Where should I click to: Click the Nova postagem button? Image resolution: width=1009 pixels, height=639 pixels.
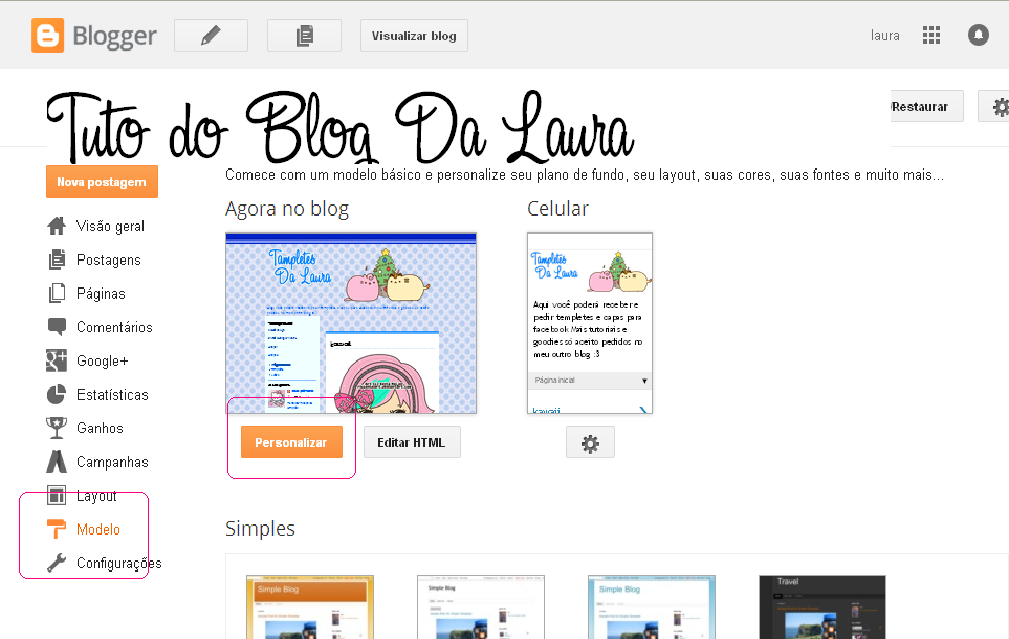102,181
